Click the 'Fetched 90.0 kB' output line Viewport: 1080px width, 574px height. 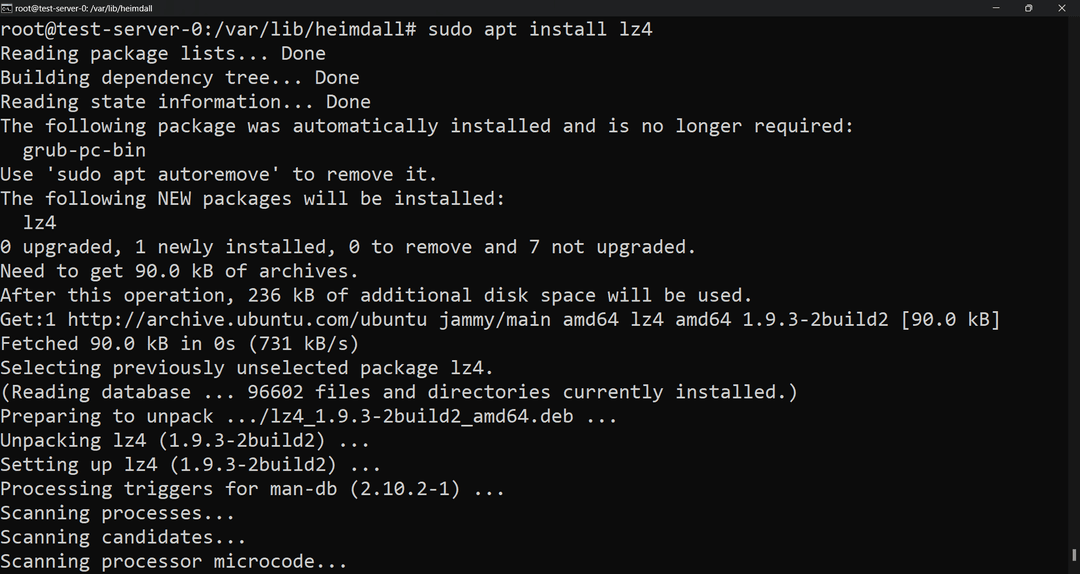[x=180, y=344]
